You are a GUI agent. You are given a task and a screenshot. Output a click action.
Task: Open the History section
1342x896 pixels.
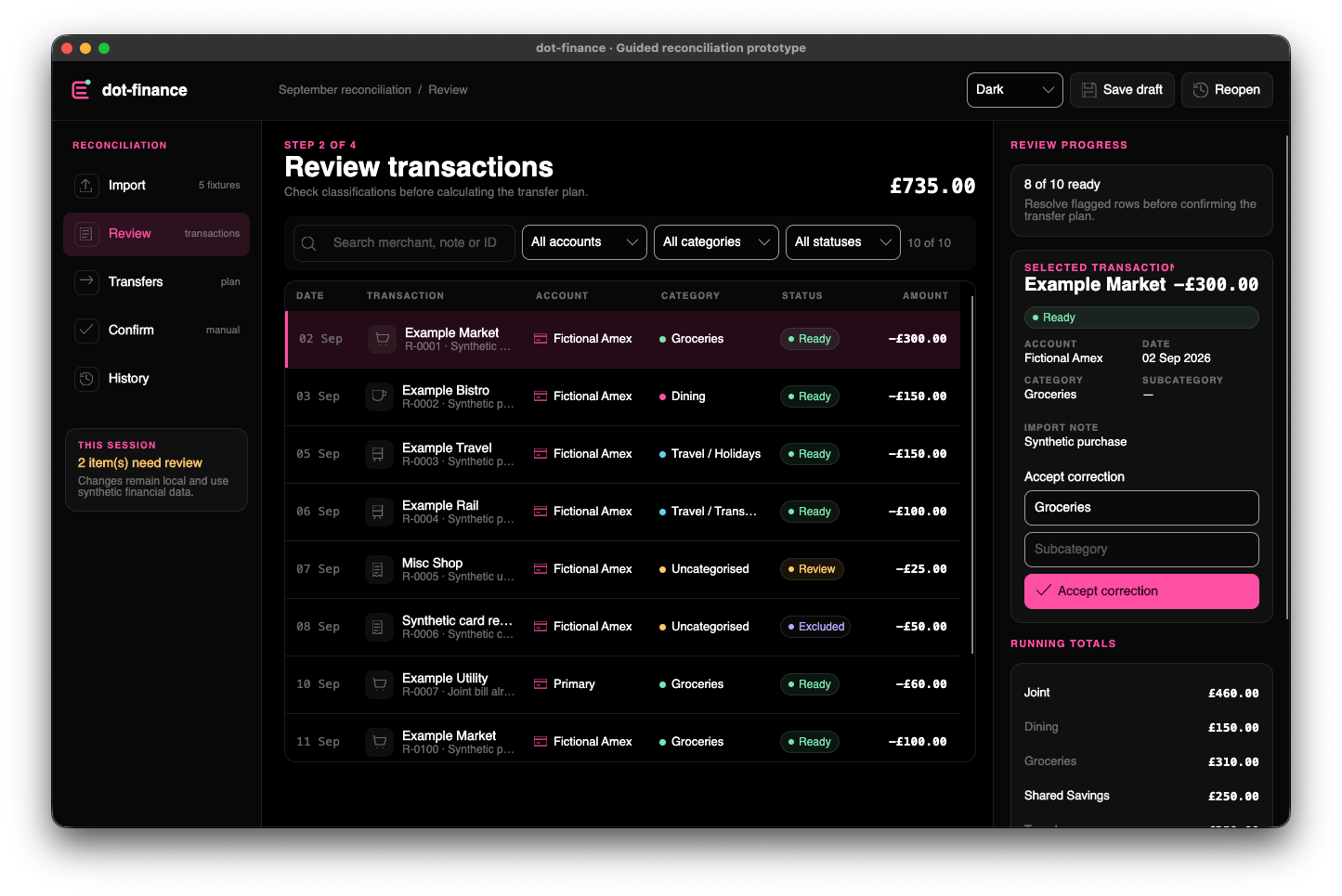(x=156, y=379)
